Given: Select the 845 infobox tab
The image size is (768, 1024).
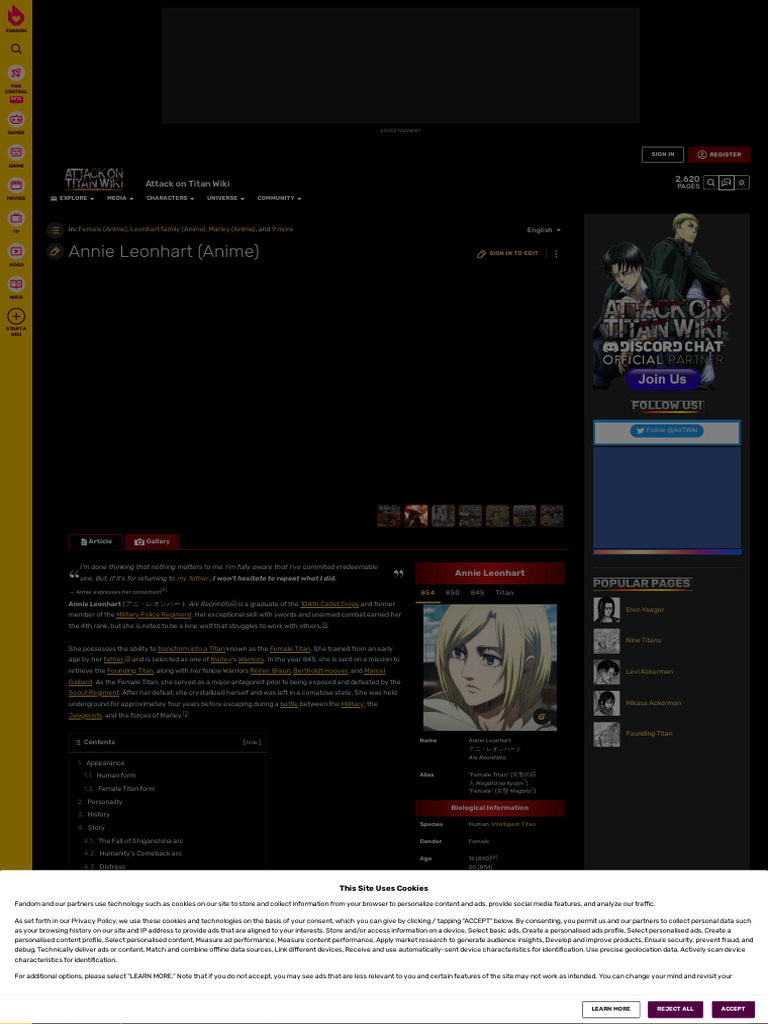Looking at the screenshot, I should pos(477,593).
